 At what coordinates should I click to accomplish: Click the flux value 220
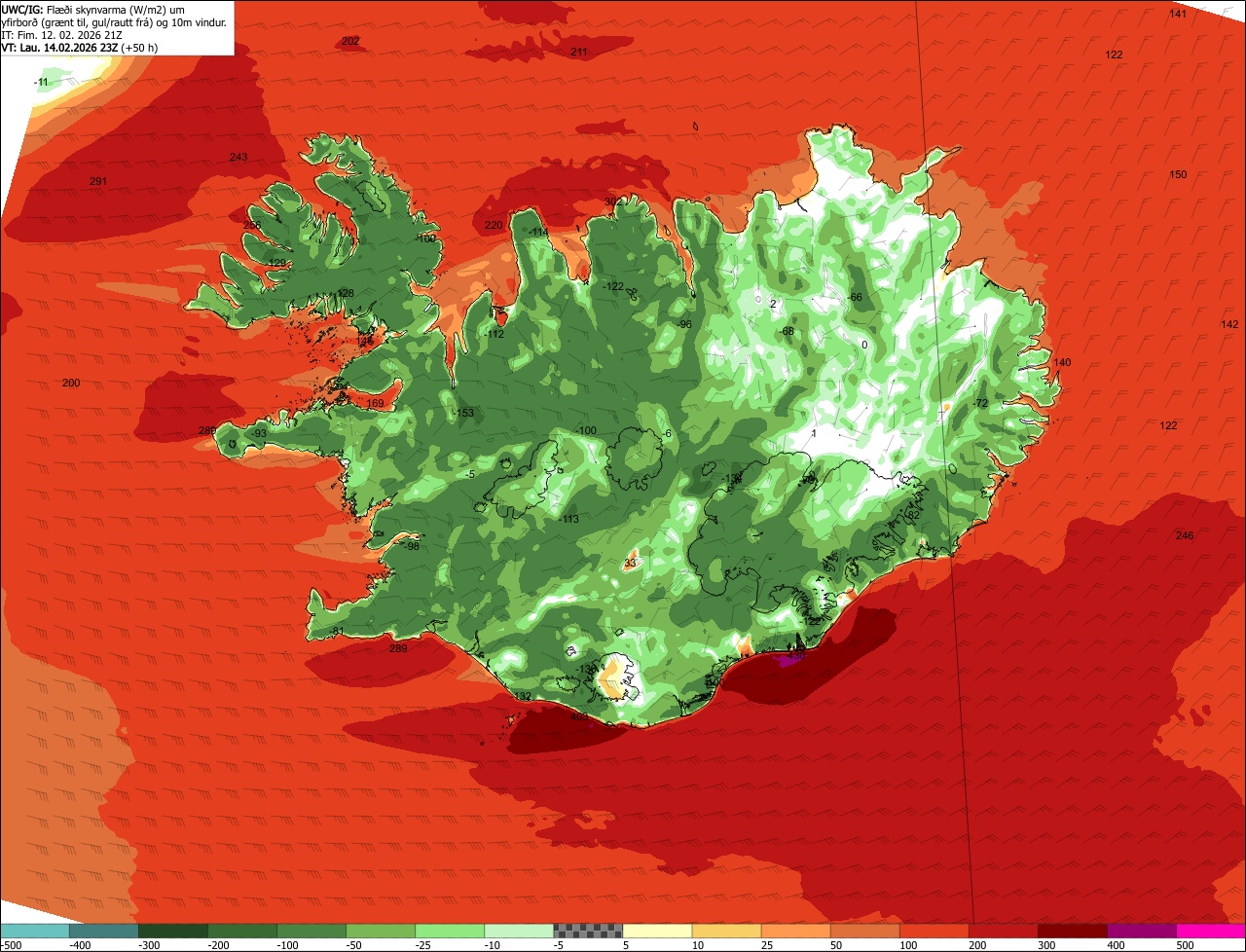494,225
